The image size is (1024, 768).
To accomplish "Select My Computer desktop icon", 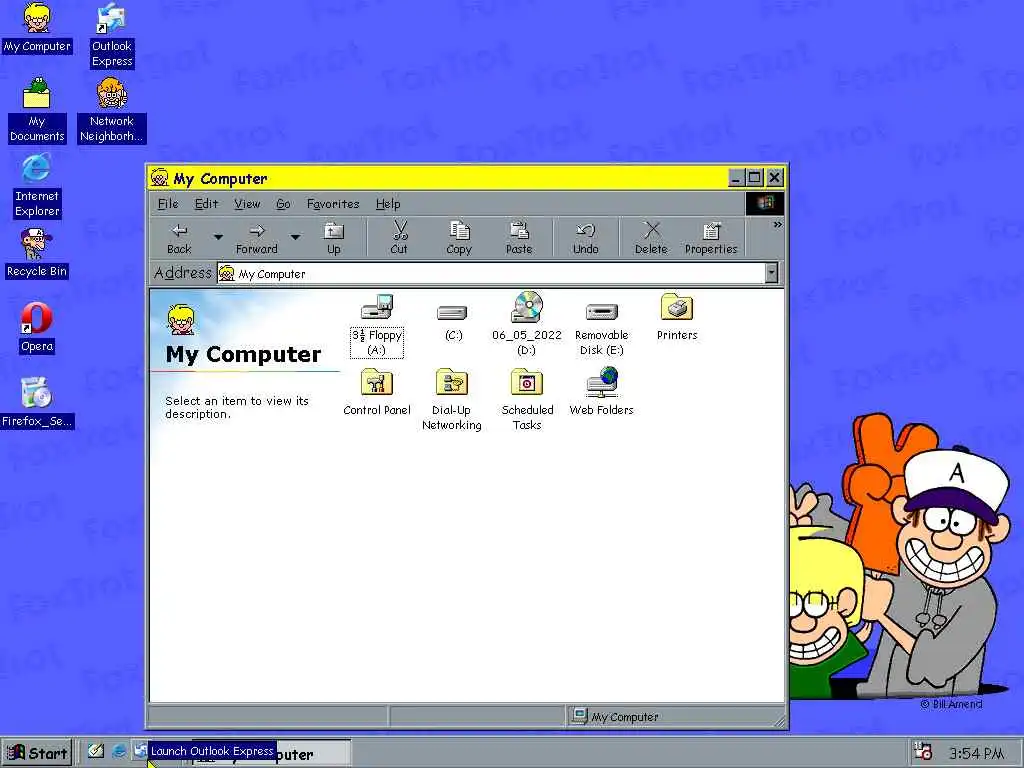I will pyautogui.click(x=37, y=28).
